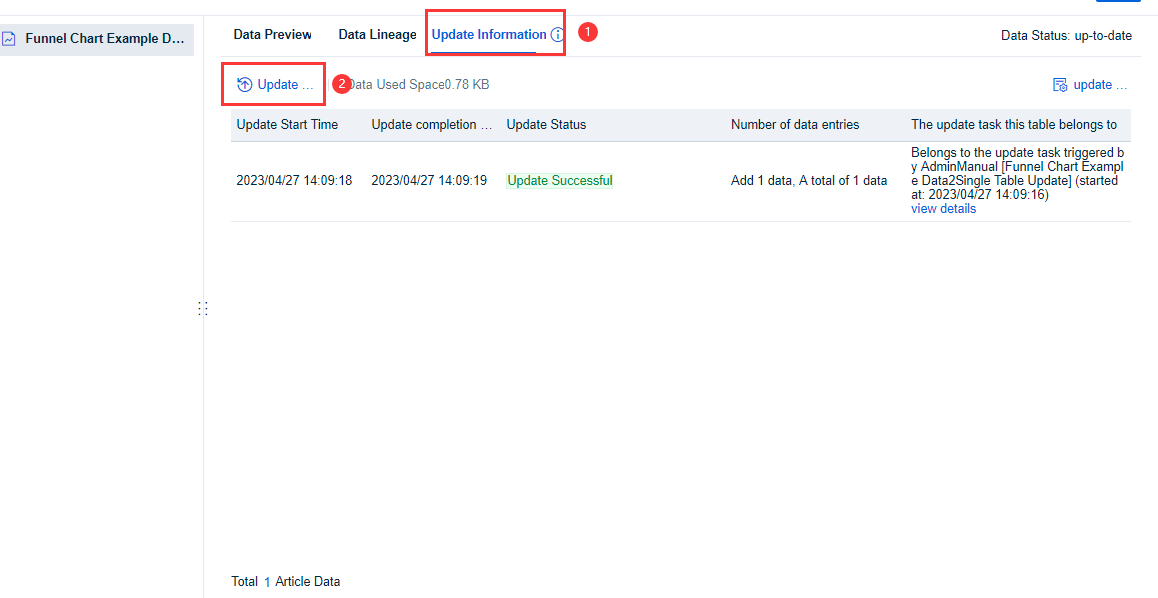This screenshot has height=598, width=1158.
Task: Open the view details link
Action: [943, 208]
